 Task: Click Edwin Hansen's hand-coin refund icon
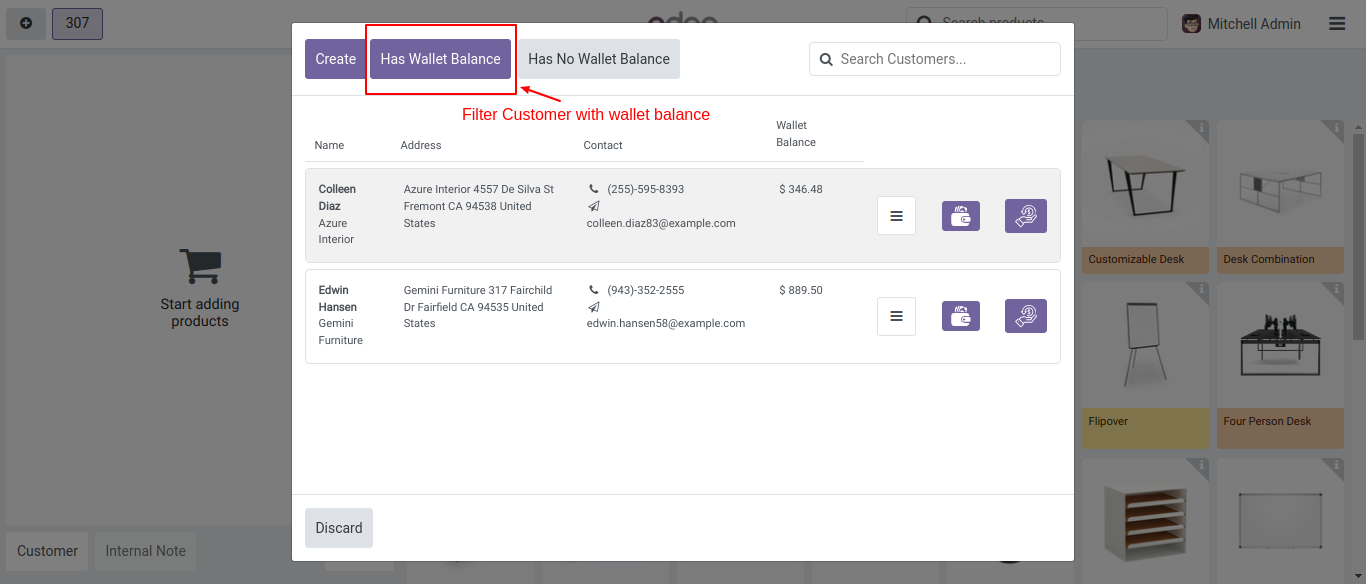1025,316
